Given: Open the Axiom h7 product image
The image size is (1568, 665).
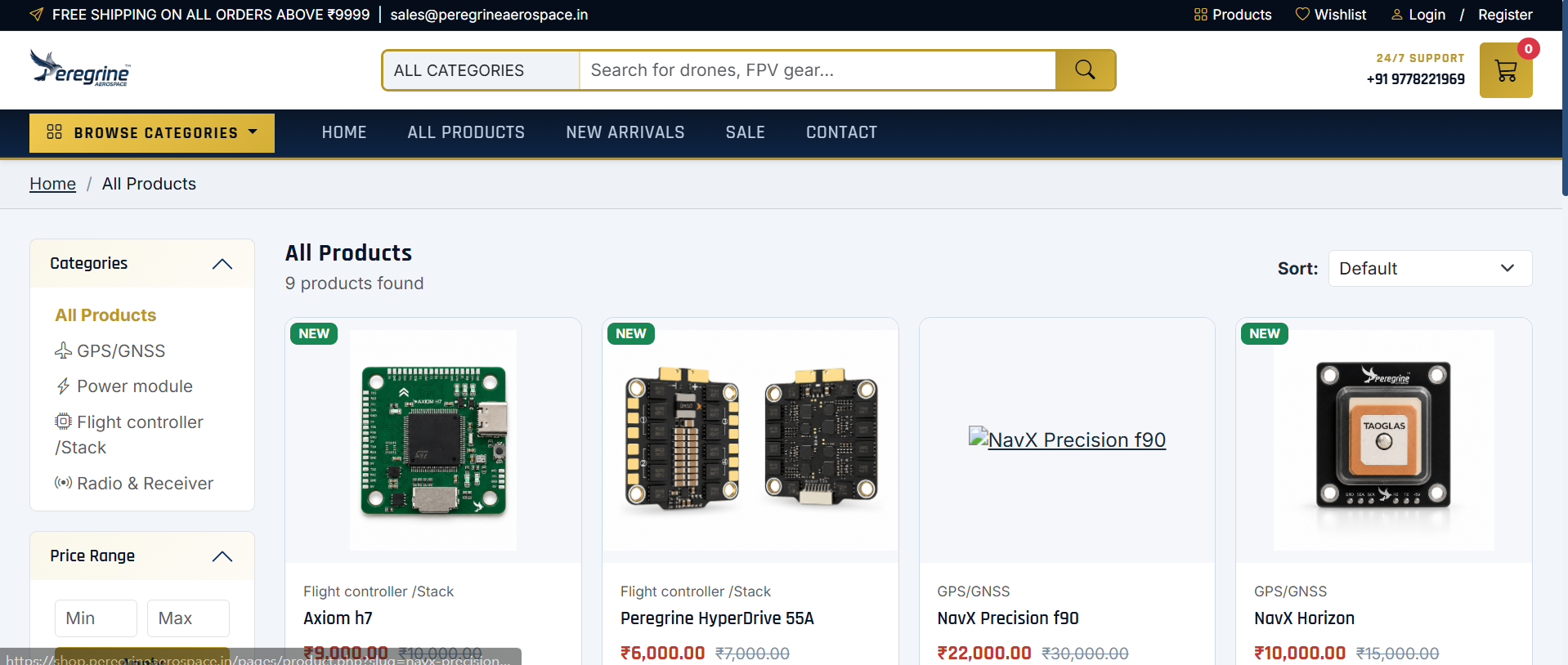Looking at the screenshot, I should (433, 440).
